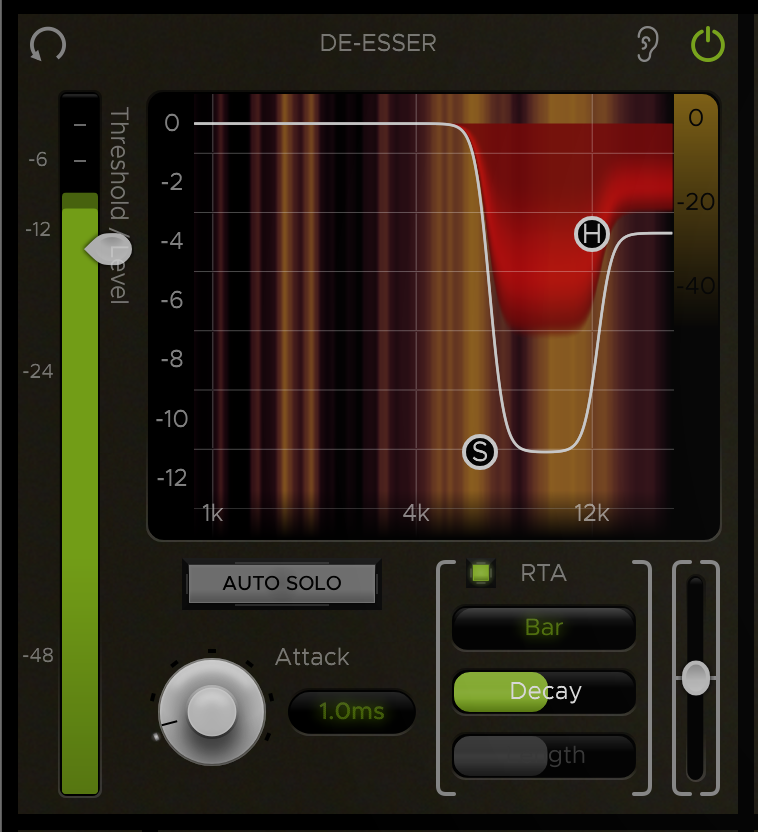Screen dimensions: 758x832
Task: Click the 4k frequency label
Action: pos(416,513)
